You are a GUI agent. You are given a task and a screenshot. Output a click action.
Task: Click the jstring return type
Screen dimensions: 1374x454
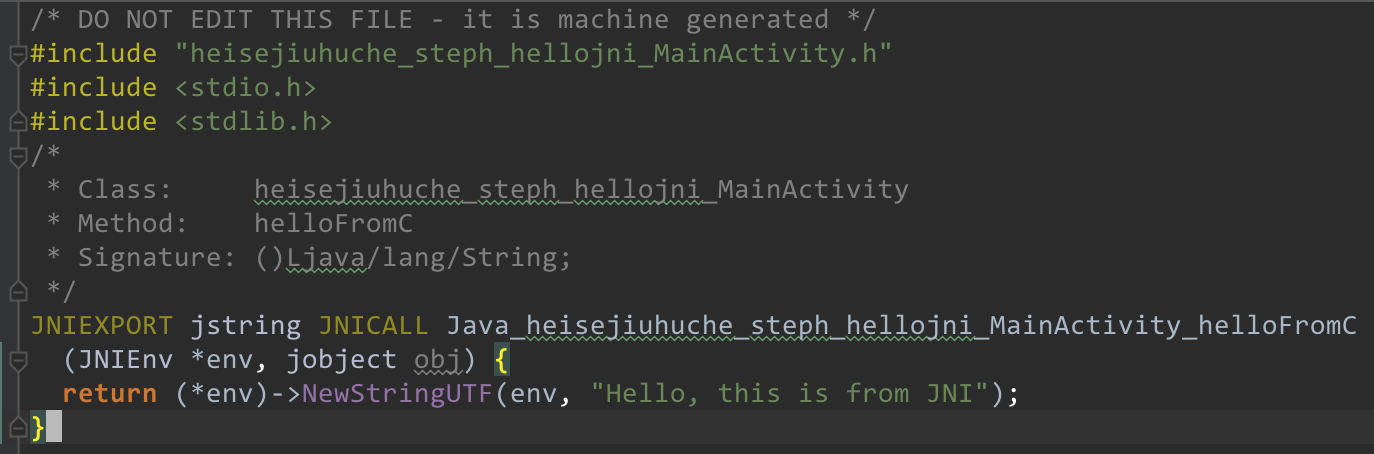[x=246, y=325]
